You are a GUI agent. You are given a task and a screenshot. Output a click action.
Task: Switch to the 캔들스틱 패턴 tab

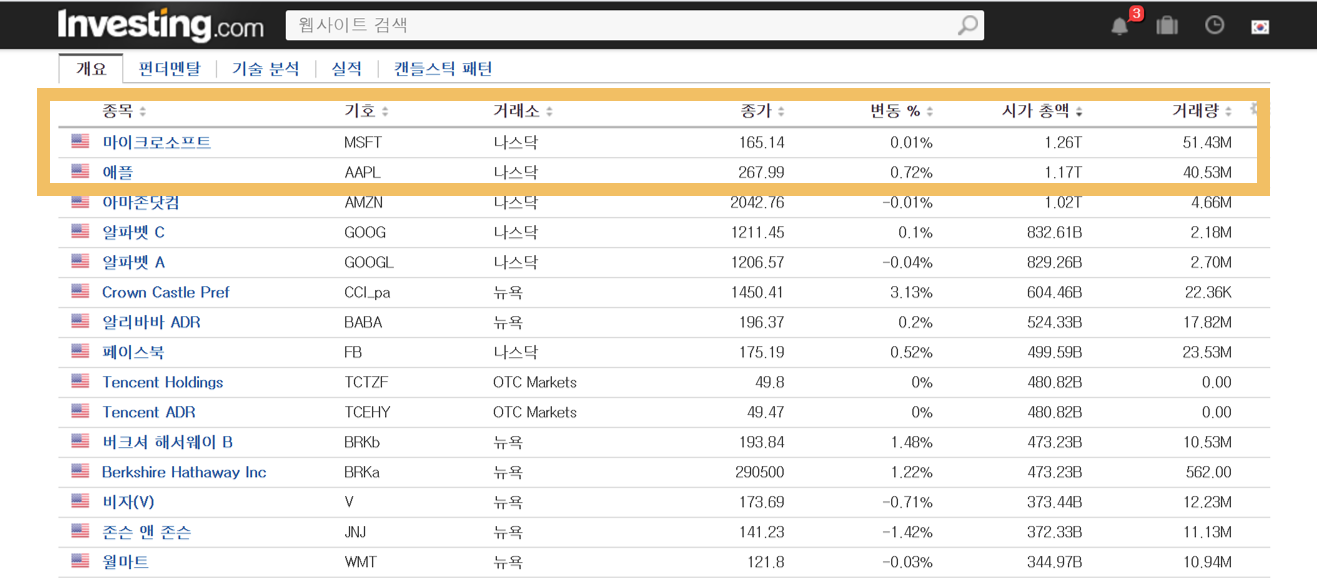pyautogui.click(x=443, y=68)
